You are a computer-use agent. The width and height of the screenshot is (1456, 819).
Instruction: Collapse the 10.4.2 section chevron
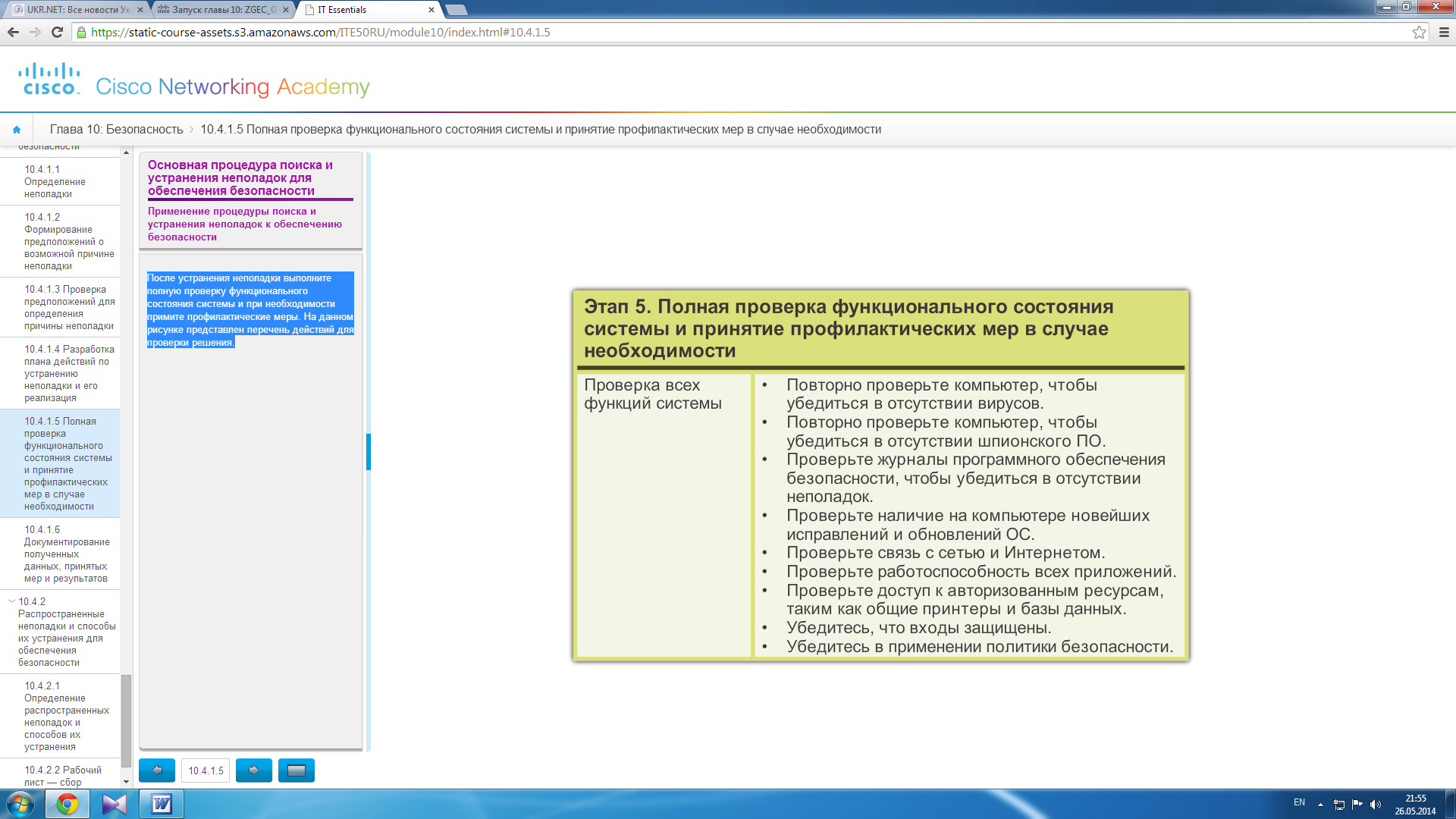coord(11,601)
